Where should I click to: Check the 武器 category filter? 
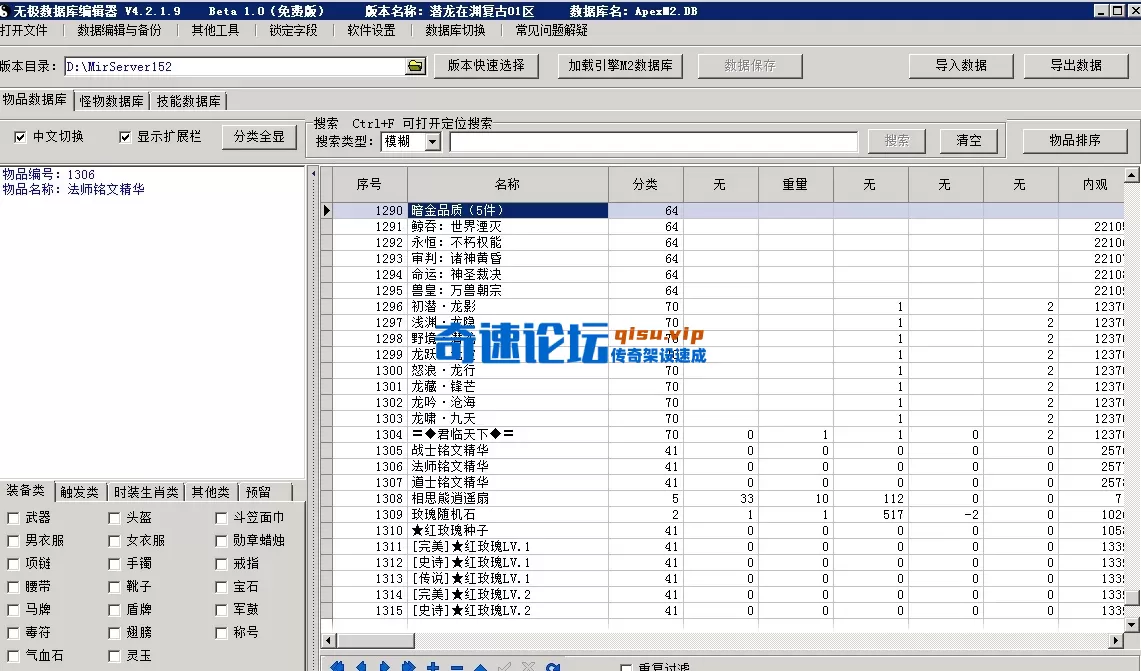(13, 518)
